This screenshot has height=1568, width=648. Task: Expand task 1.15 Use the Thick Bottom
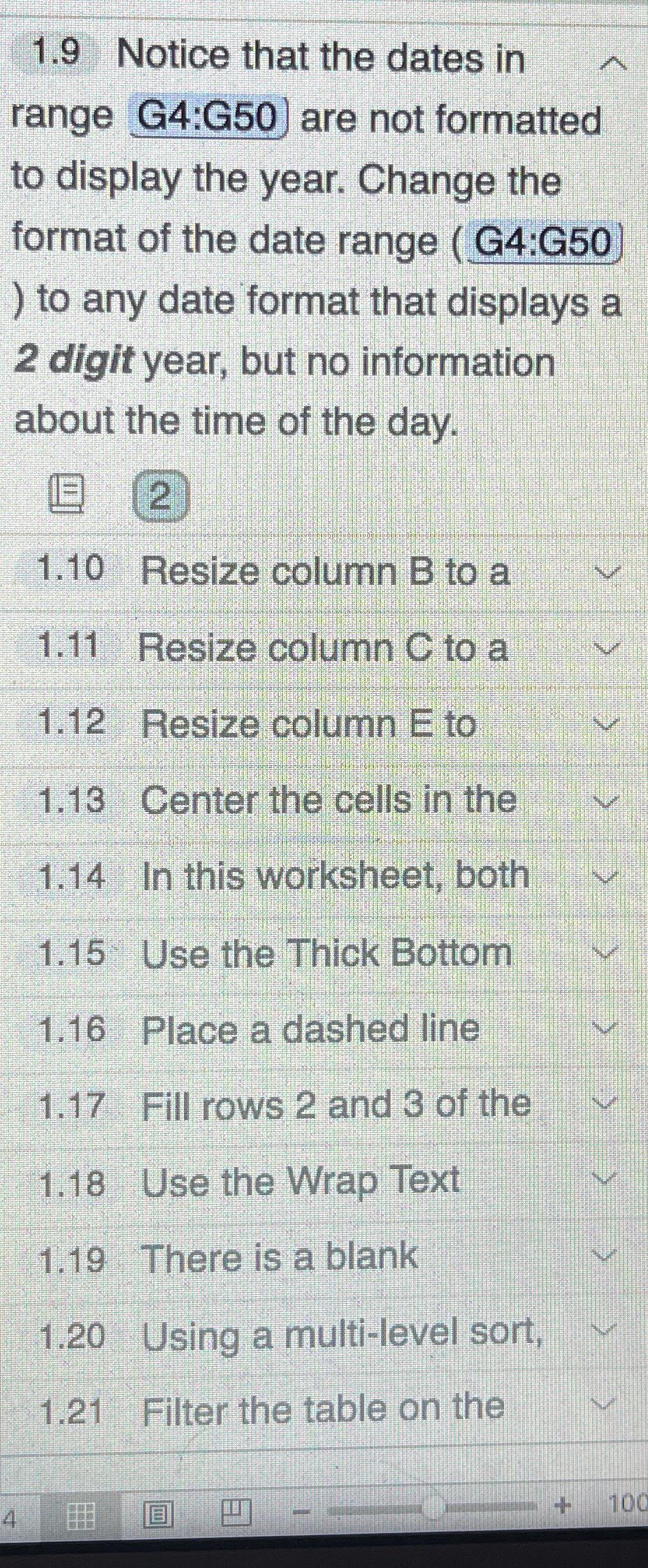(x=605, y=956)
